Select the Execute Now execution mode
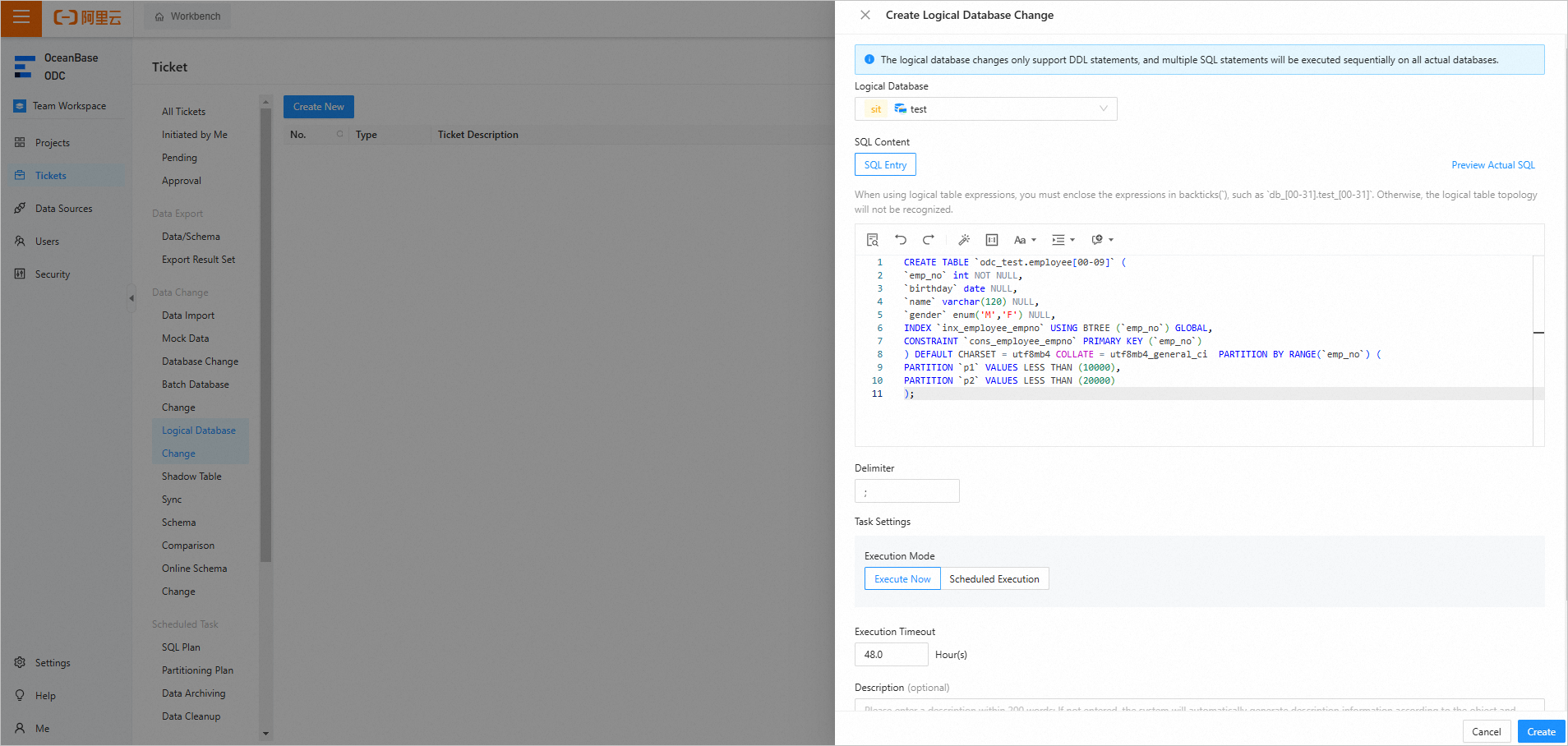This screenshot has width=1568, height=746. click(x=902, y=578)
